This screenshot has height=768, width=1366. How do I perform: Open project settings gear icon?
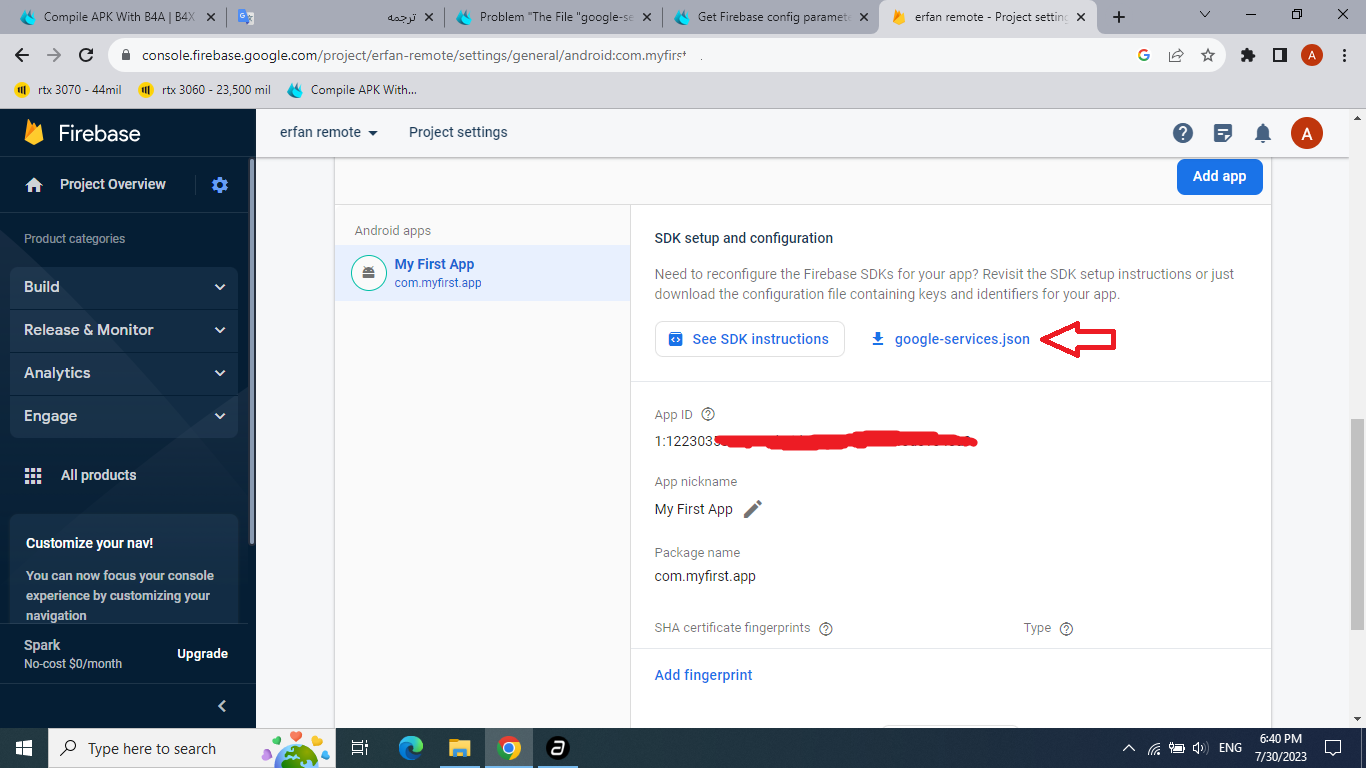[220, 185]
